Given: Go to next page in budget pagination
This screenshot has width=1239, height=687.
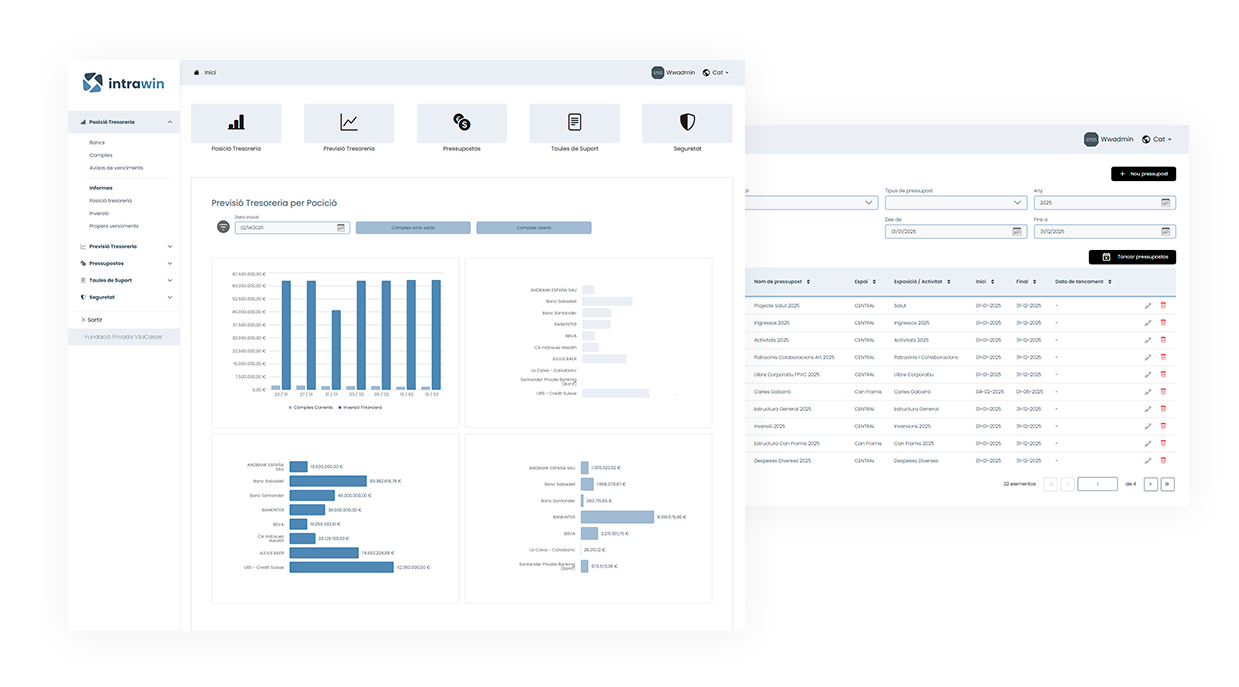Looking at the screenshot, I should (1150, 484).
